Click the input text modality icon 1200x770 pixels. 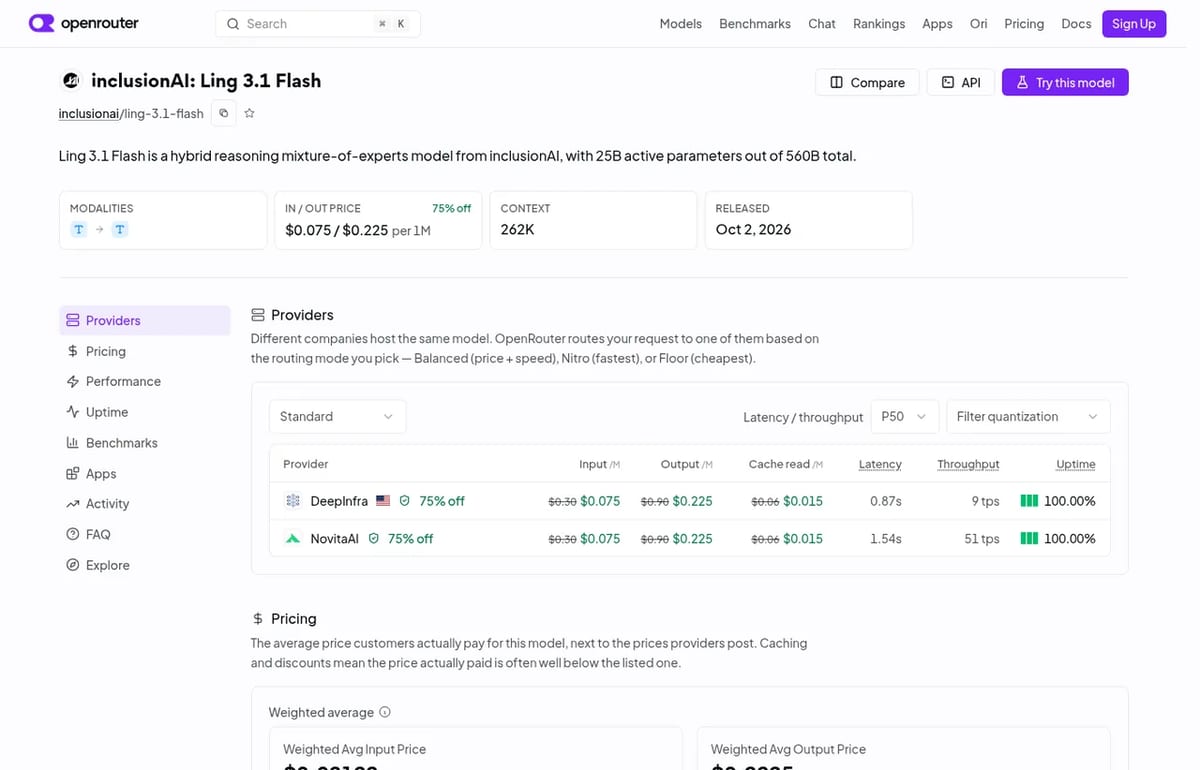click(x=79, y=230)
